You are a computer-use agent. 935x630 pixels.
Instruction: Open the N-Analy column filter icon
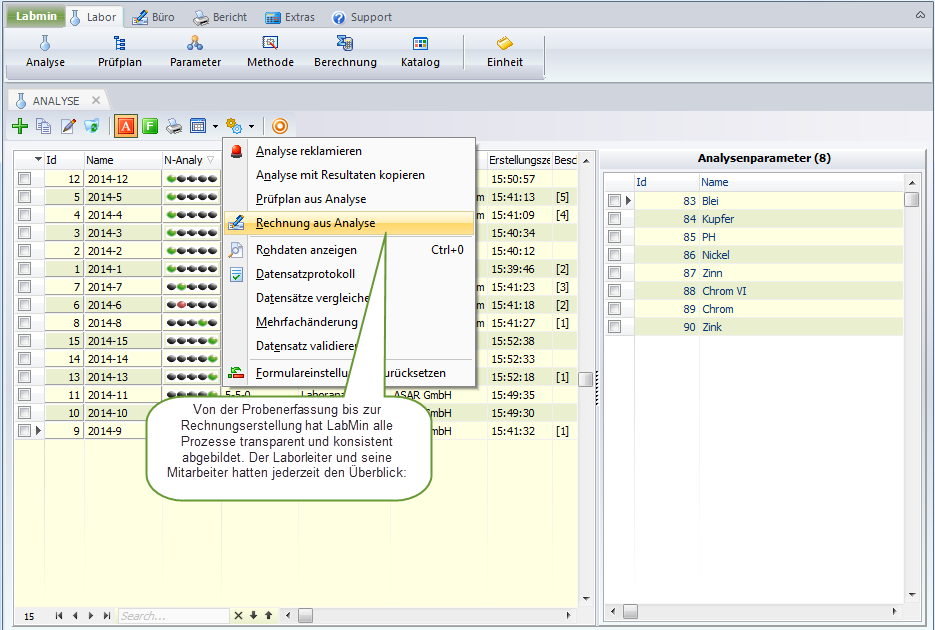tap(210, 160)
